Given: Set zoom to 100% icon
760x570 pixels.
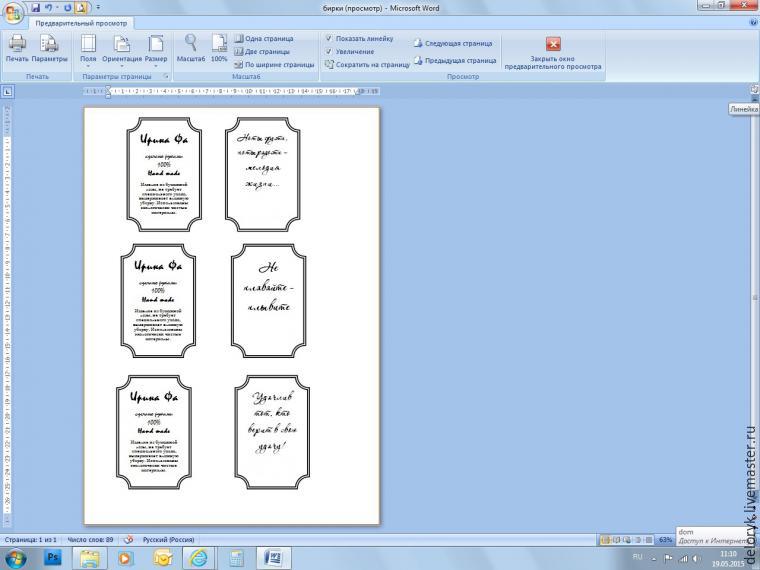Looking at the screenshot, I should click(219, 47).
